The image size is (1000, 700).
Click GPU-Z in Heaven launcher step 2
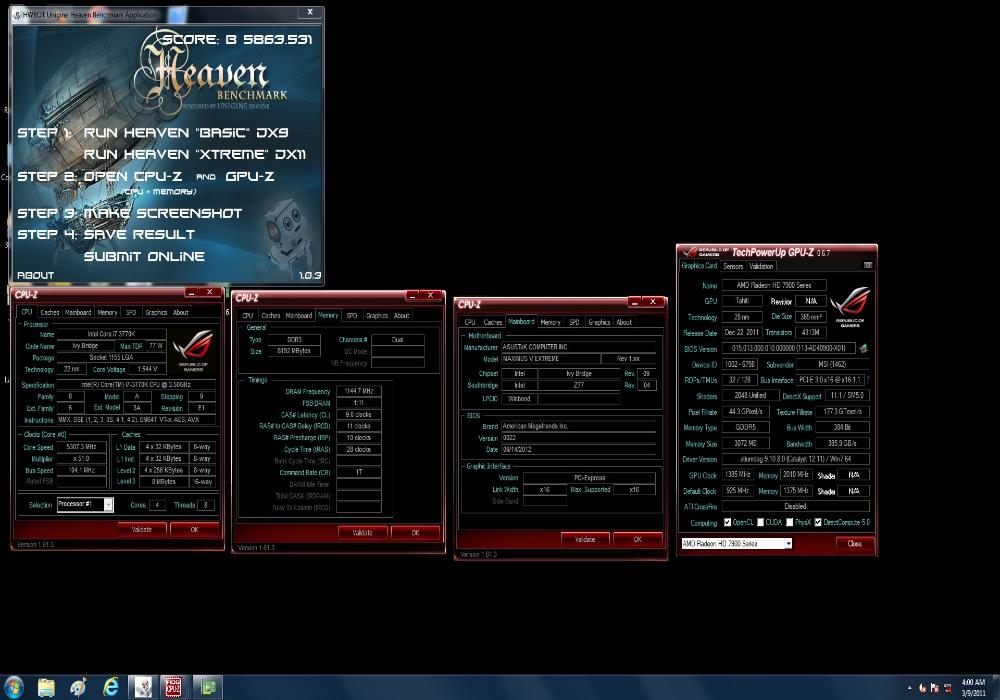click(249, 176)
